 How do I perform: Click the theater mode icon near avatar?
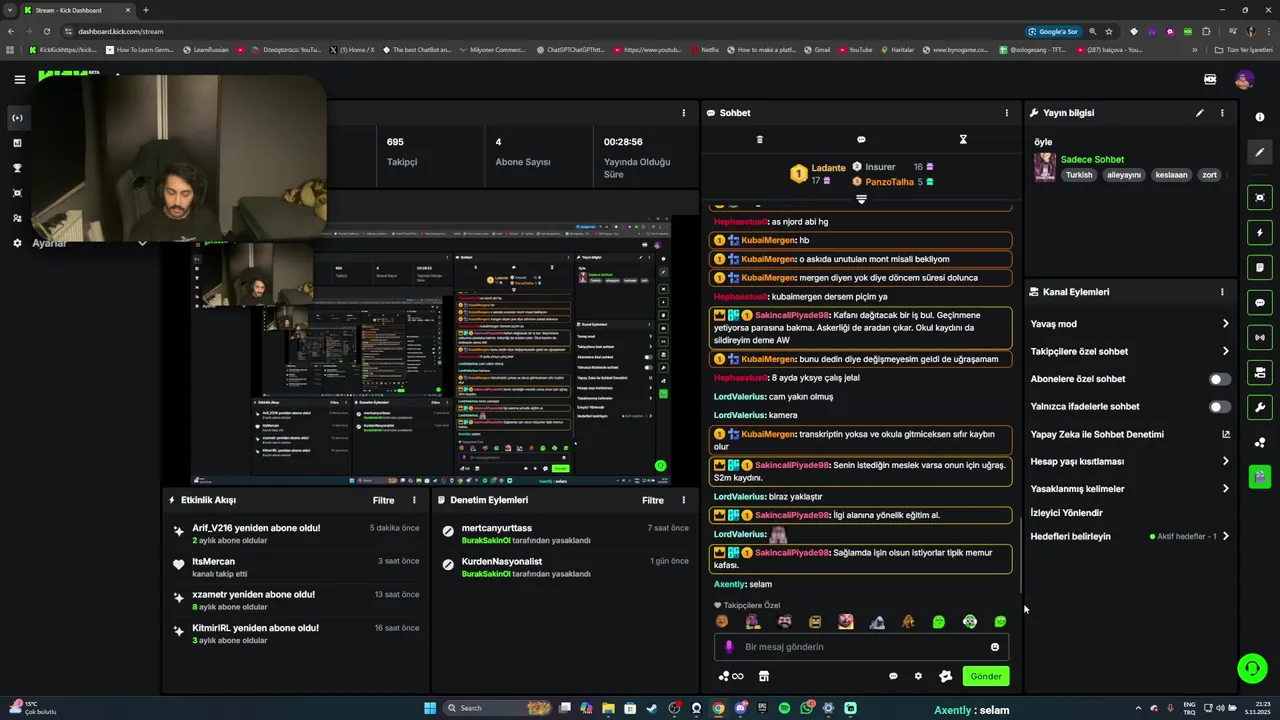tap(1210, 79)
